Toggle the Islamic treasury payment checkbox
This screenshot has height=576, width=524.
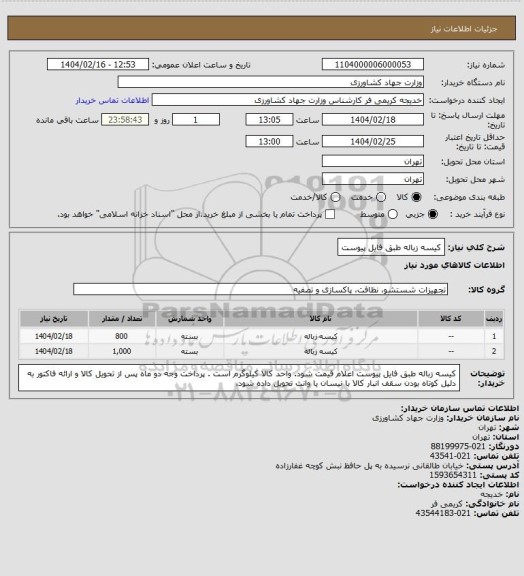pyautogui.click(x=330, y=214)
